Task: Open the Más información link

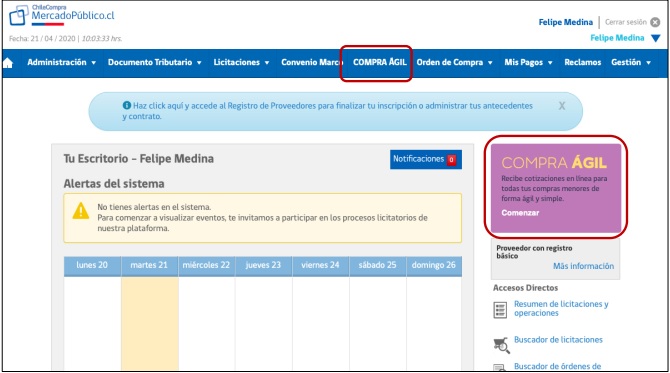Action: [583, 266]
